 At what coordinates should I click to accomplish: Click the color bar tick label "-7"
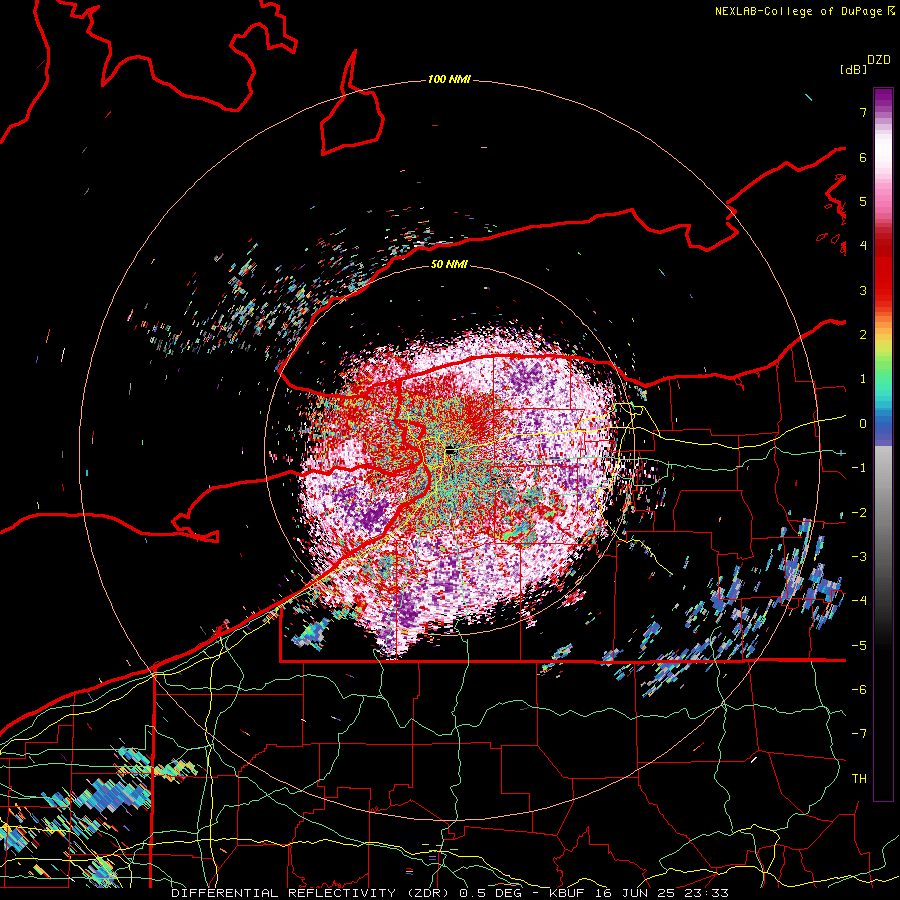point(859,734)
